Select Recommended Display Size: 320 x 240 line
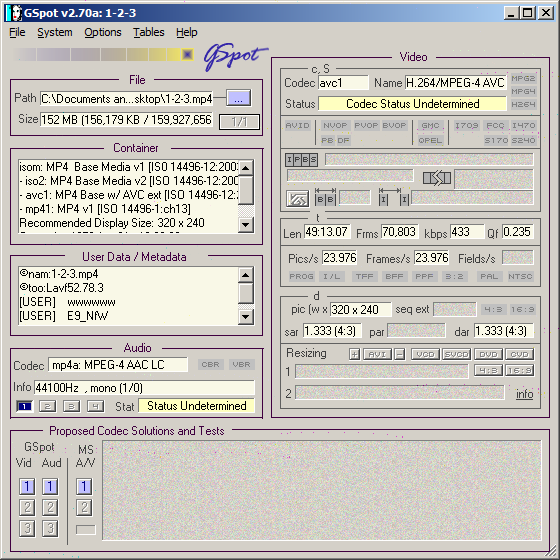Image resolution: width=560 pixels, height=560 pixels. [x=112, y=223]
